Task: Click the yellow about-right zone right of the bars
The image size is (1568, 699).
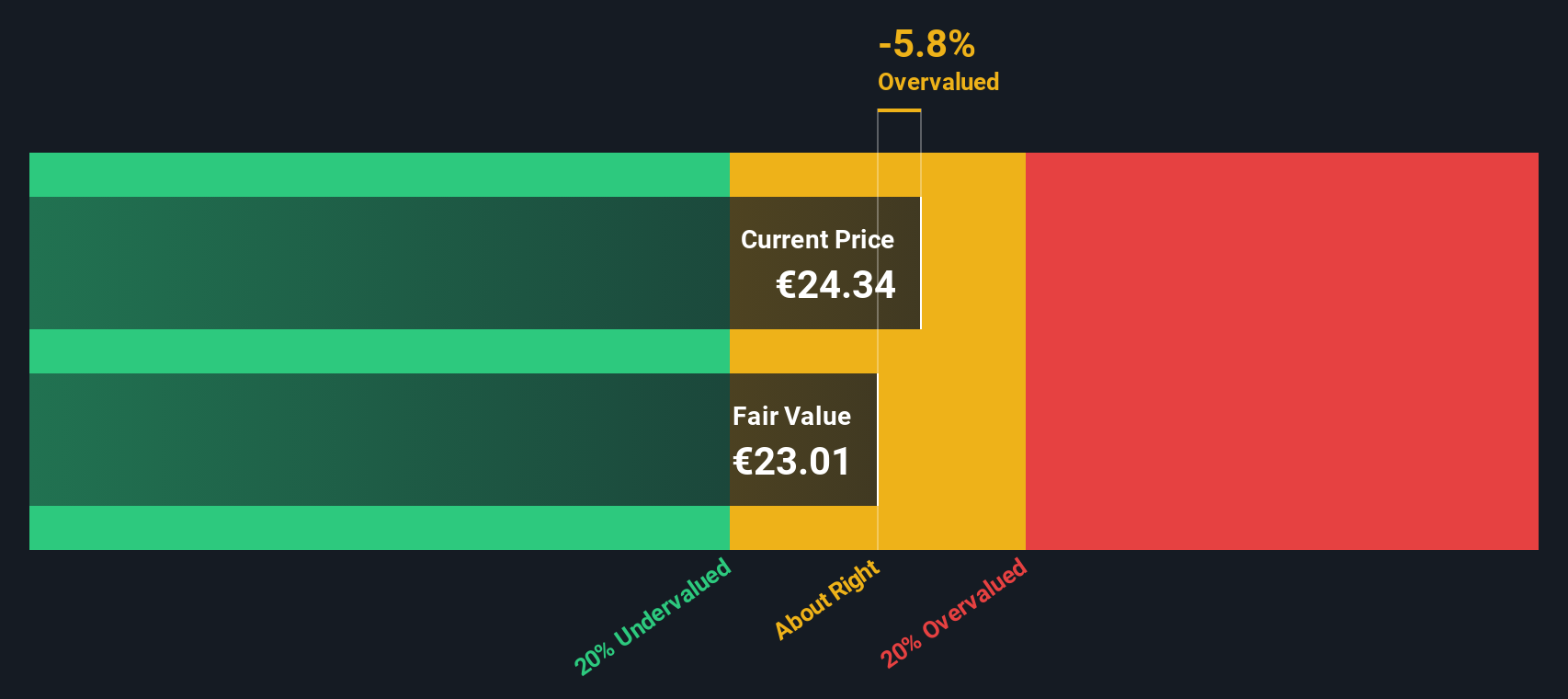Action: [972, 351]
